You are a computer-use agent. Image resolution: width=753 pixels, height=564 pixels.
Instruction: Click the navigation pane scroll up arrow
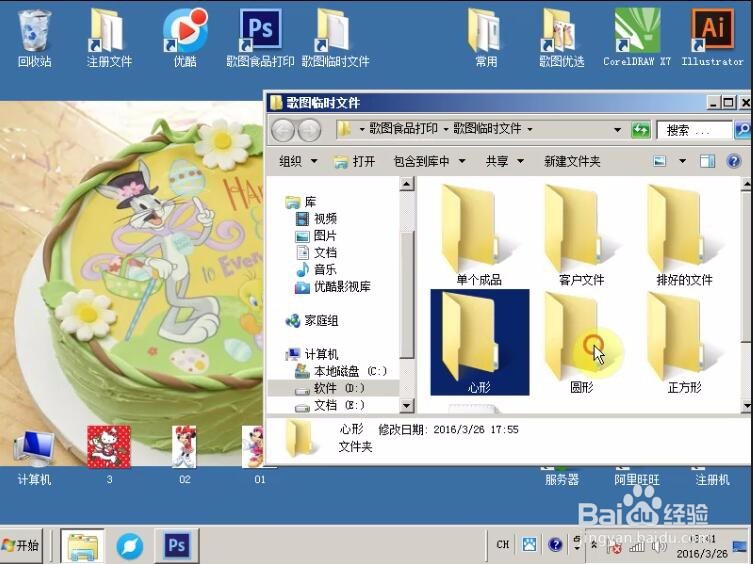click(x=406, y=184)
